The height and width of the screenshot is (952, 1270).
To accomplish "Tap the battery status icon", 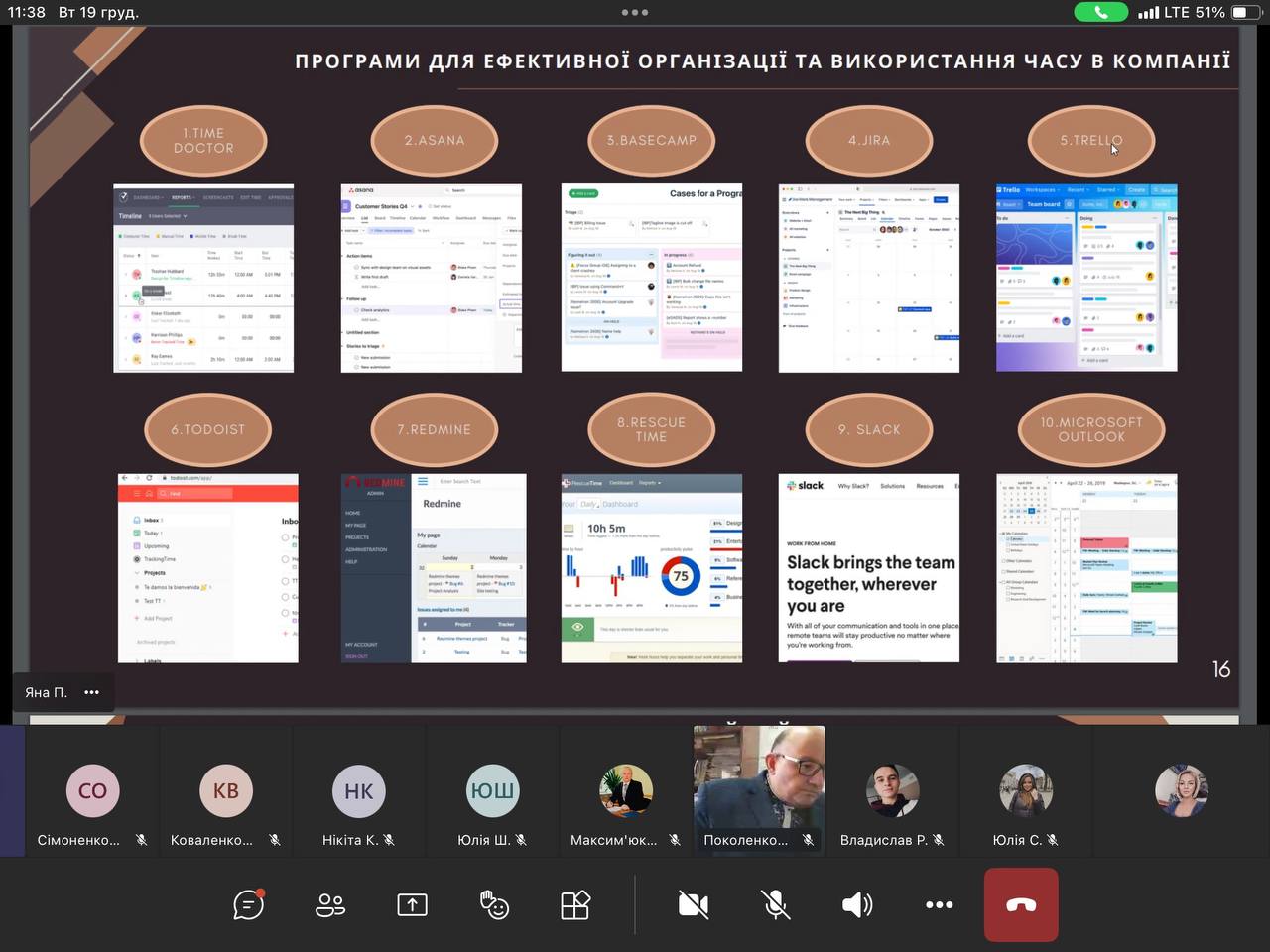I will (x=1244, y=13).
